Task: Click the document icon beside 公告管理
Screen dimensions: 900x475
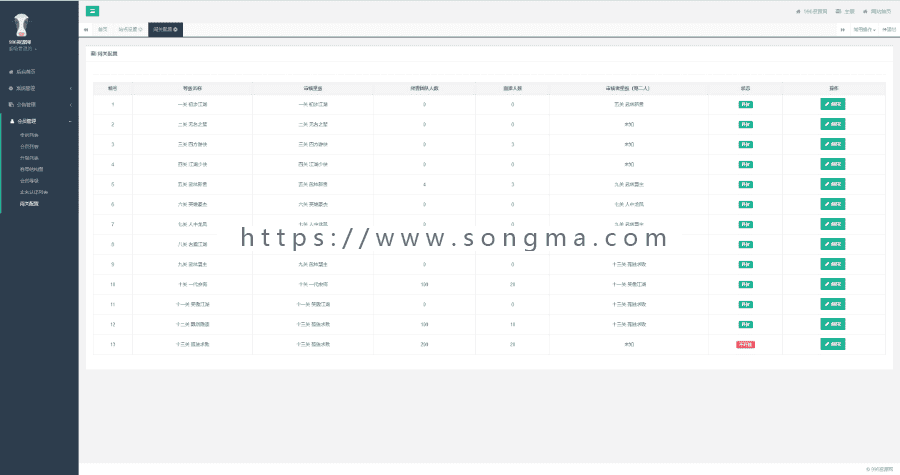Action: (x=11, y=104)
